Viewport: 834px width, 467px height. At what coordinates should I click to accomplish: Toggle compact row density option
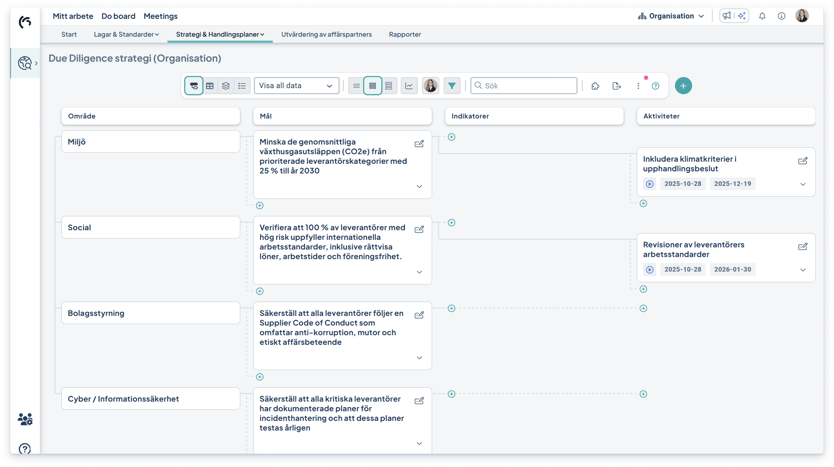[x=356, y=86]
